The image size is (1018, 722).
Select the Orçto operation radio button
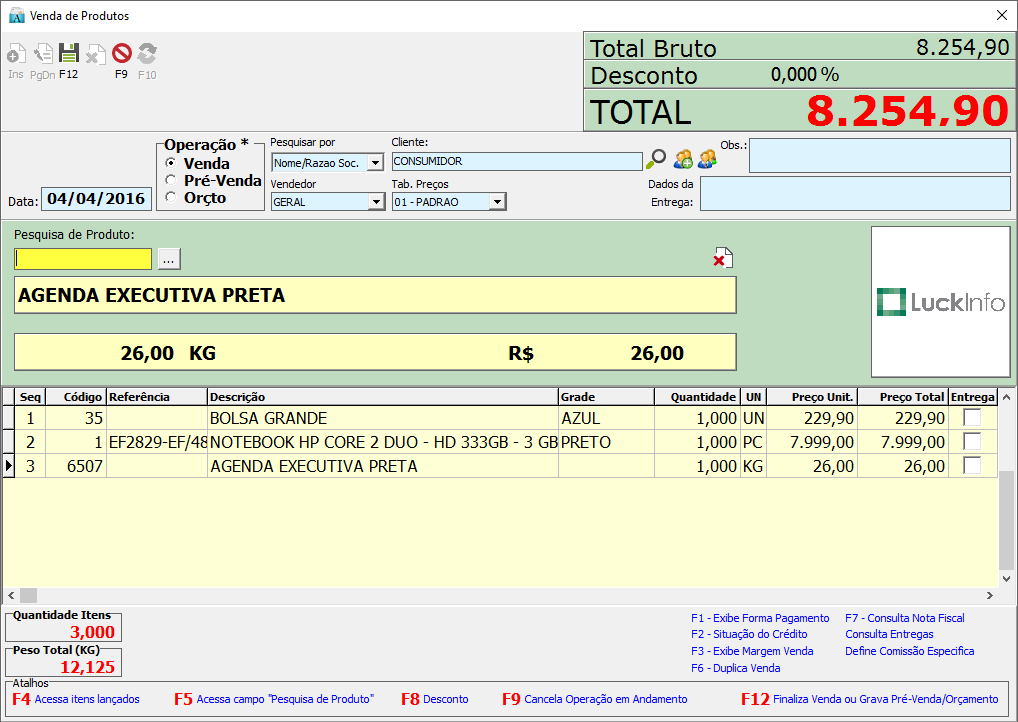(x=171, y=197)
